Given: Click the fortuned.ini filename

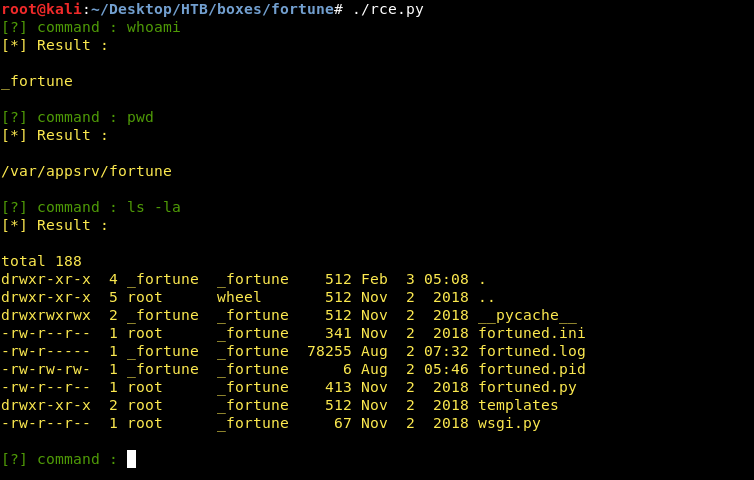Looking at the screenshot, I should (531, 333).
